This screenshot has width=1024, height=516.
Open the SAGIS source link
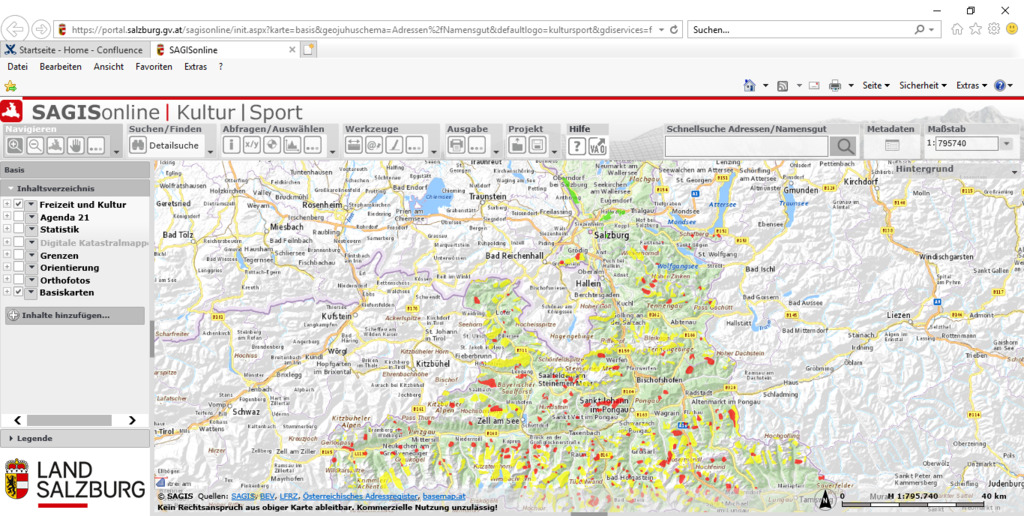(243, 497)
